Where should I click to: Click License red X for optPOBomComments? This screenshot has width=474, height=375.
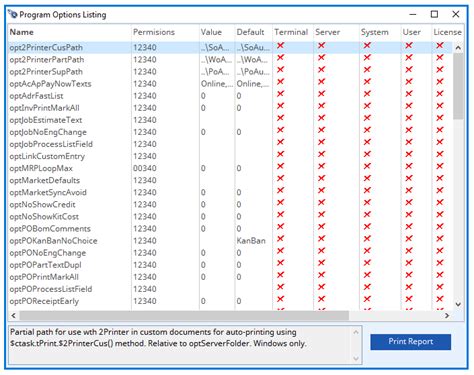(x=440, y=226)
